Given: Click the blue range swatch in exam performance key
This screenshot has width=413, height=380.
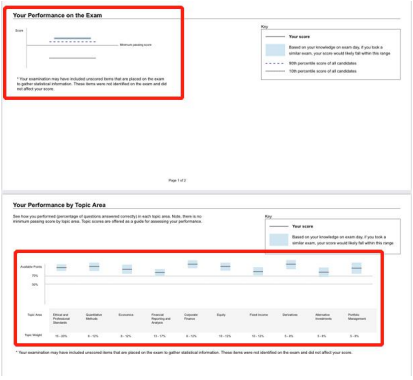Looking at the screenshot, I should [275, 50].
